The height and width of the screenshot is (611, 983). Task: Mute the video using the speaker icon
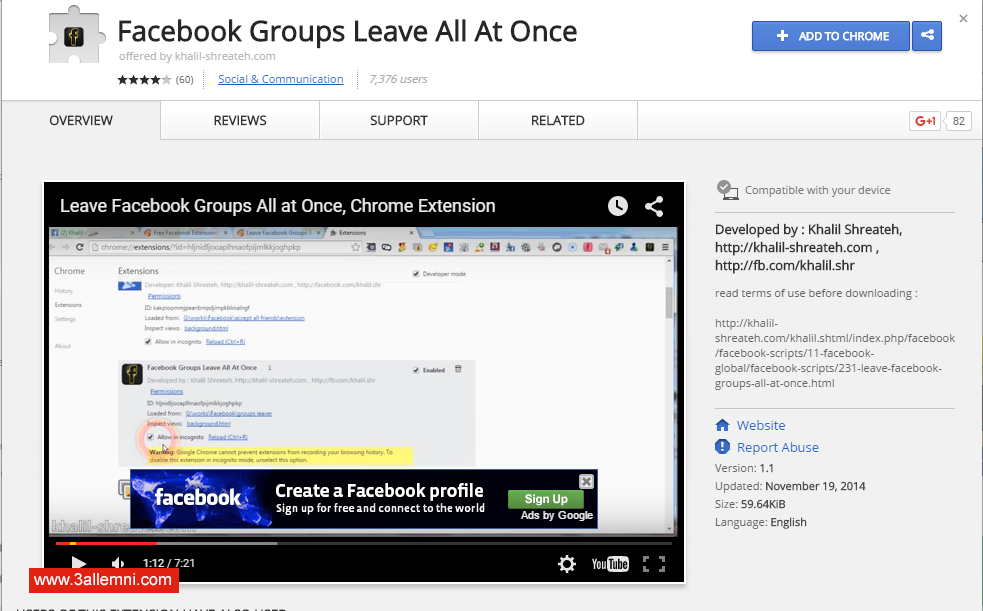pos(118,563)
